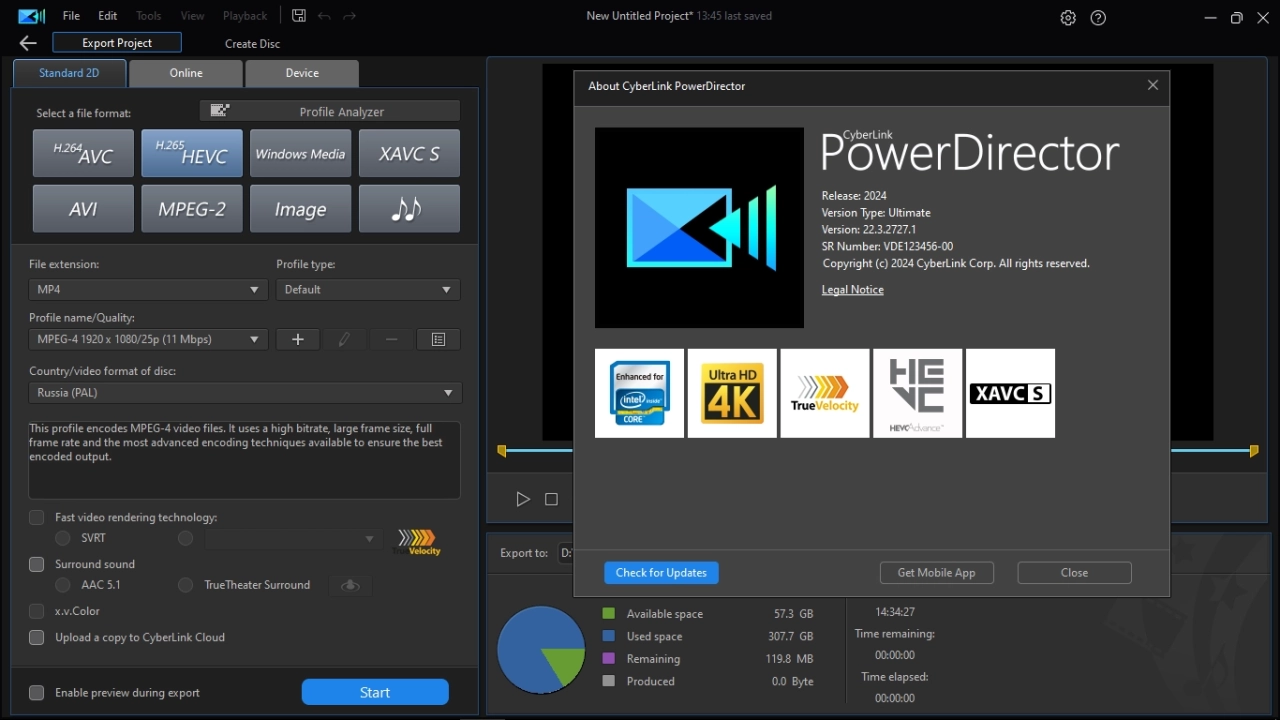Viewport: 1280px width, 720px height.
Task: Open profile details list icon
Action: tap(438, 339)
